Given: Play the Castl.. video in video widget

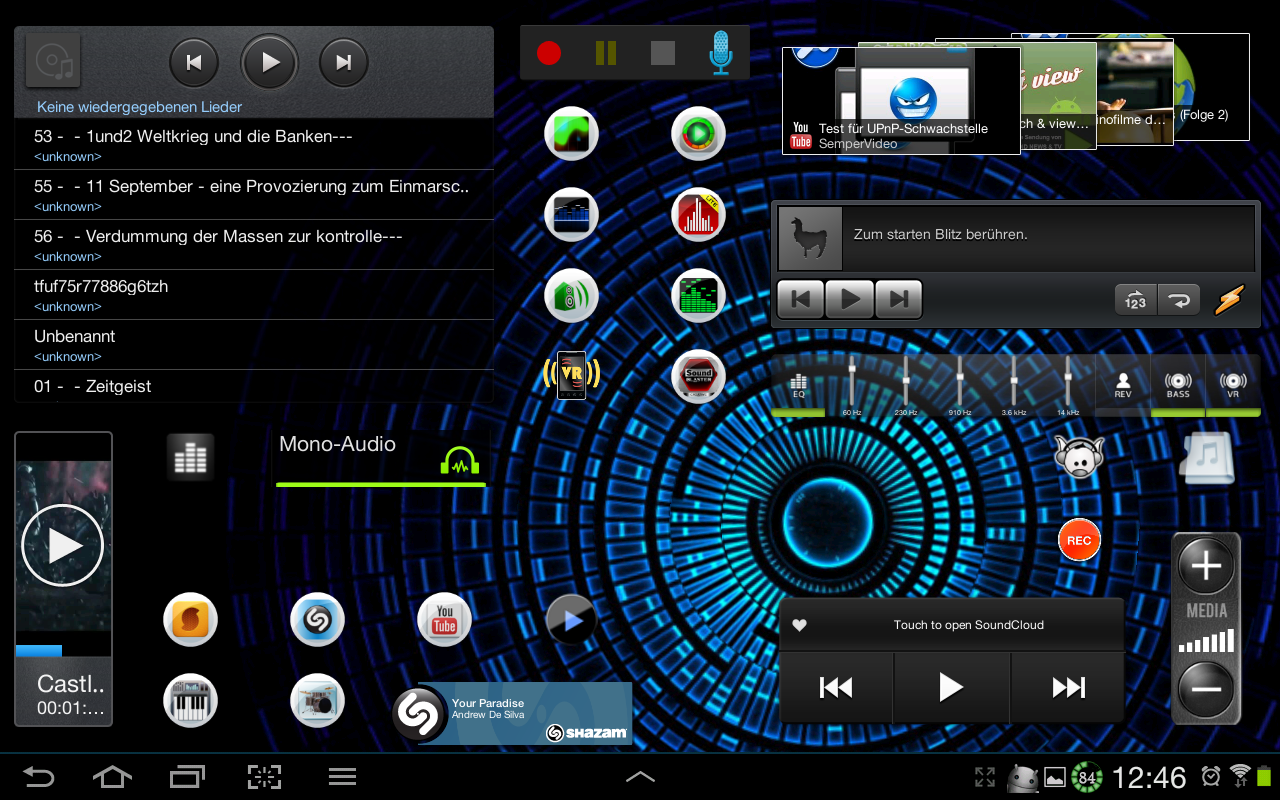Looking at the screenshot, I should tap(63, 546).
